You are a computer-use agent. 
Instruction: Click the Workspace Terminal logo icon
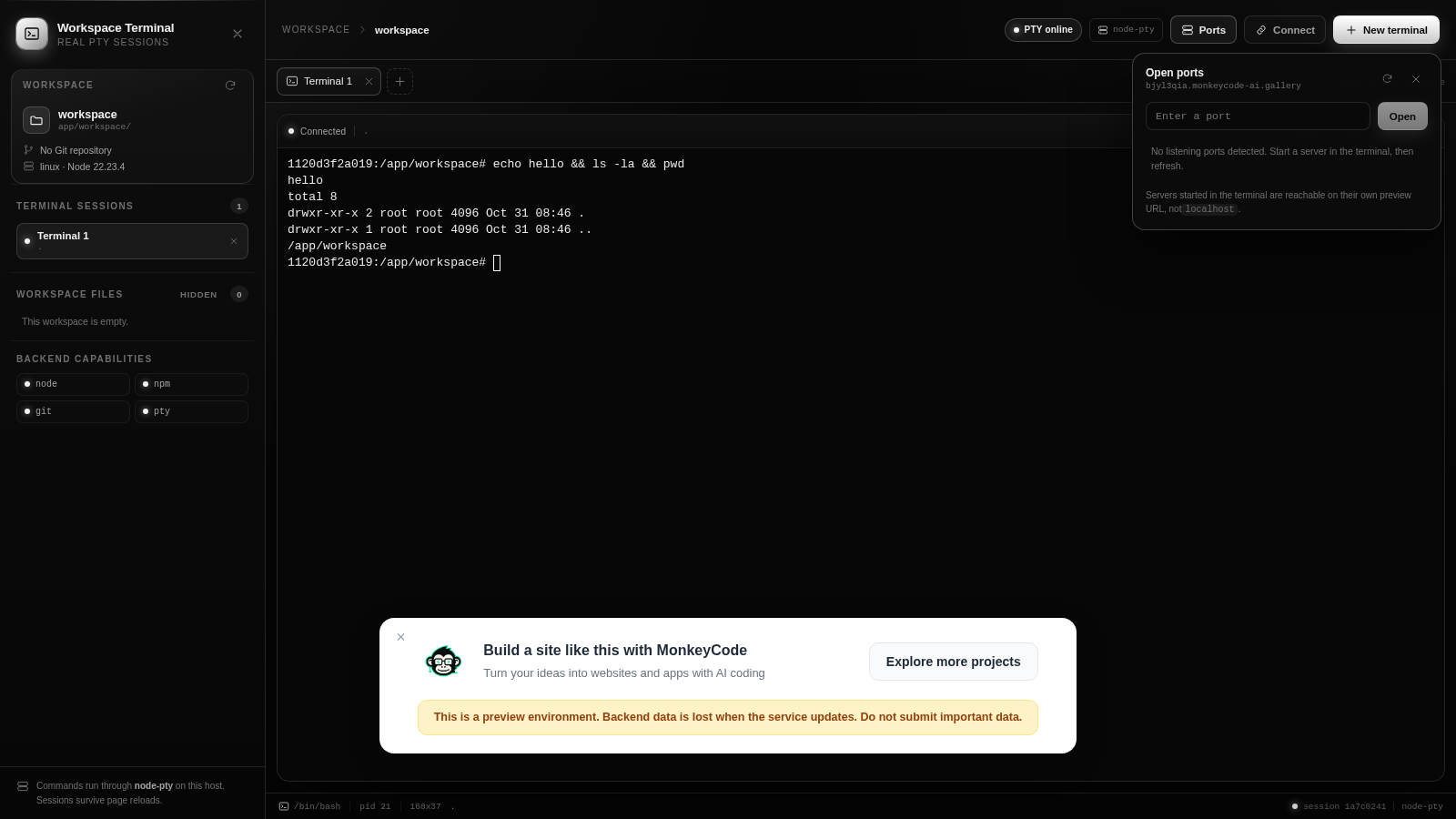click(x=32, y=34)
